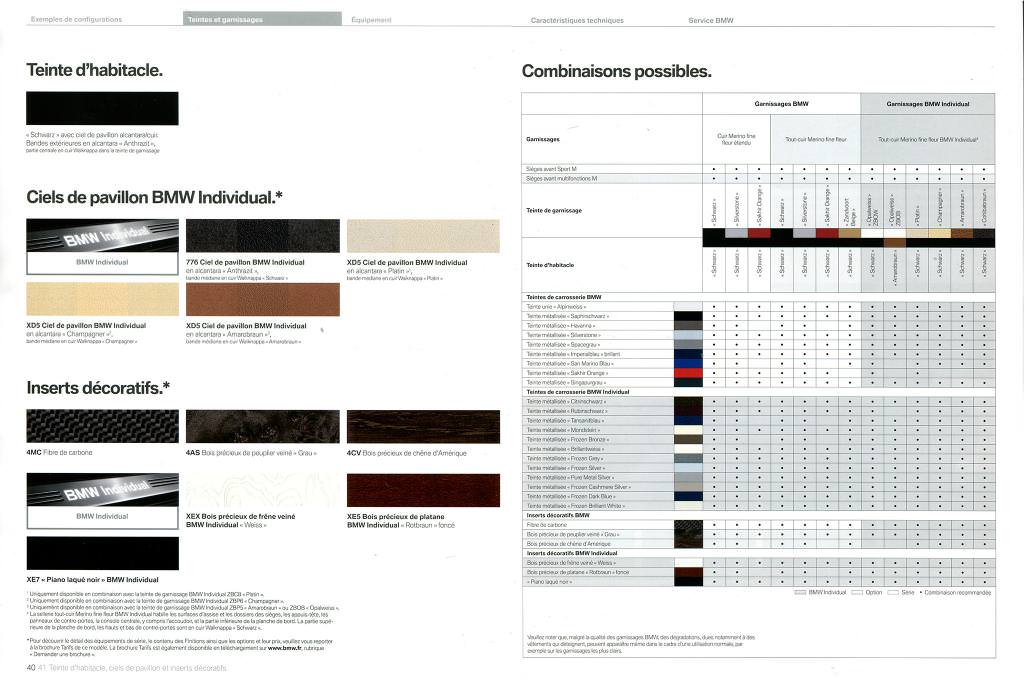Click the black Schwarz interior colour swatch
1024x684 pixels.
point(102,108)
